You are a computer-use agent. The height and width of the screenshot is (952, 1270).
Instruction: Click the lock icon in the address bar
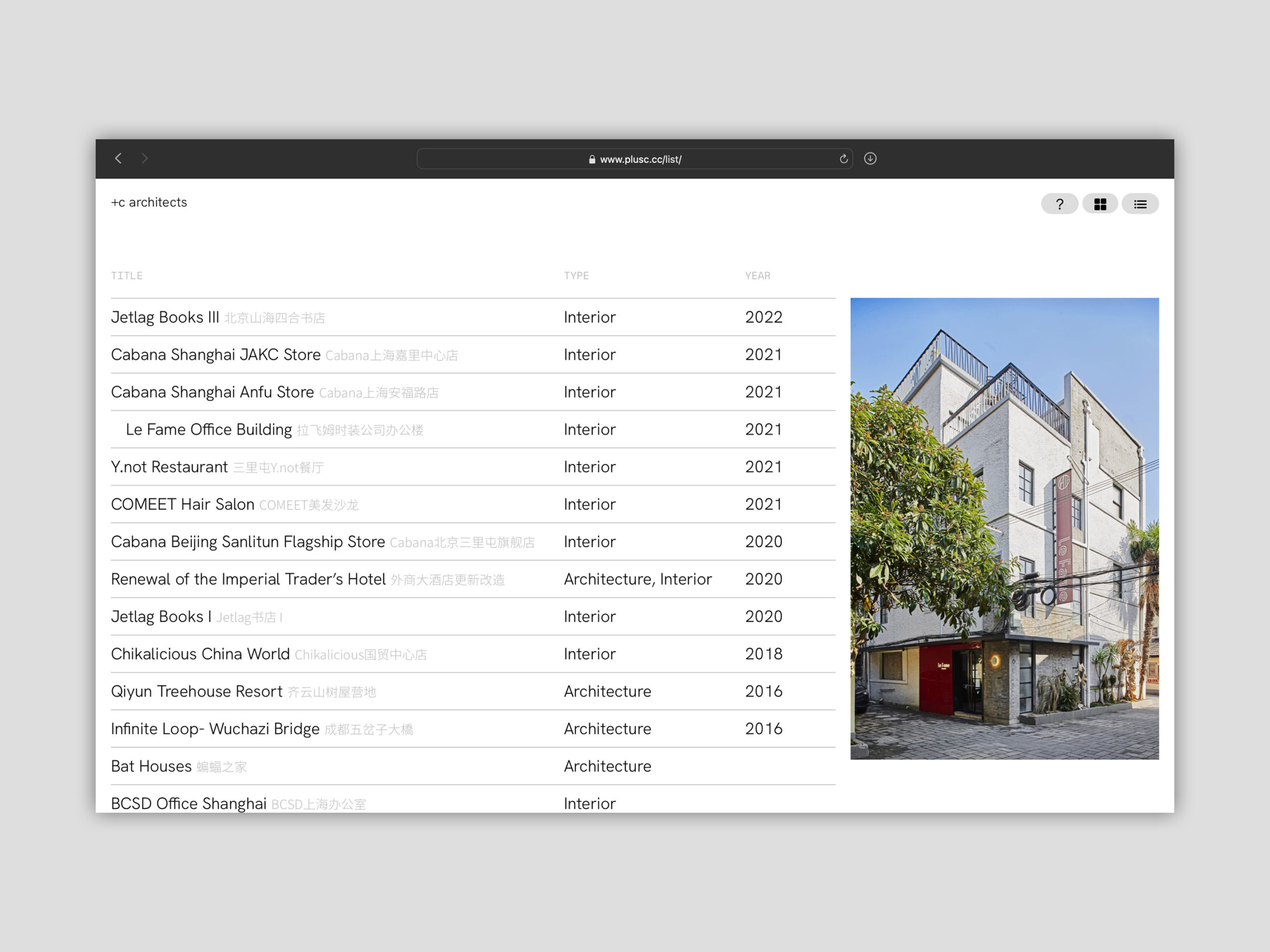(592, 160)
